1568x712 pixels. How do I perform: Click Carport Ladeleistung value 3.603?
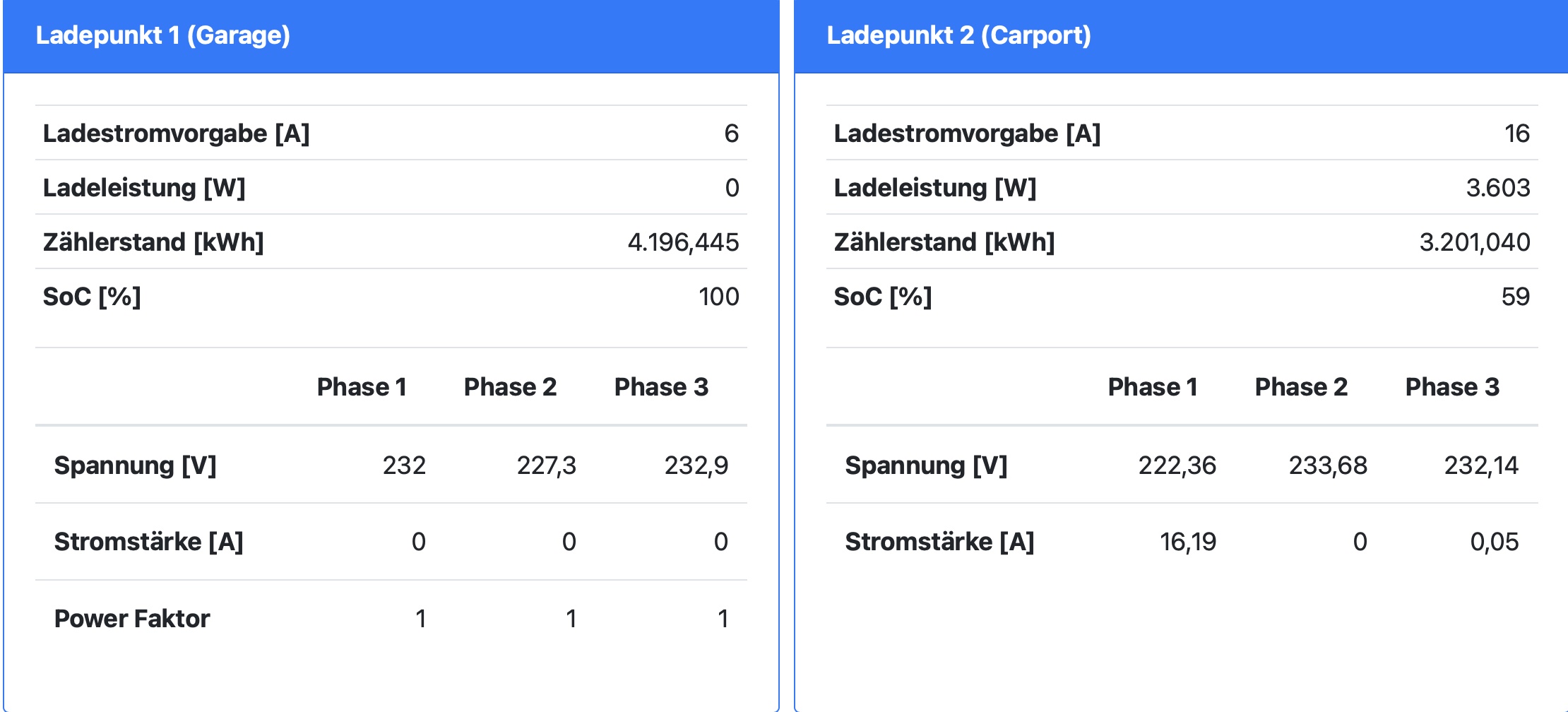pyautogui.click(x=1497, y=188)
